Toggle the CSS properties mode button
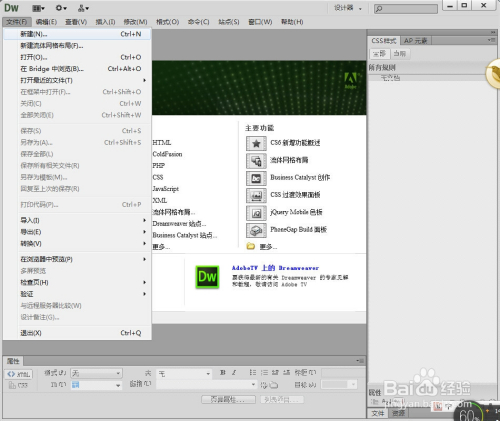Viewport: 500px width, 421px height. [x=19, y=385]
